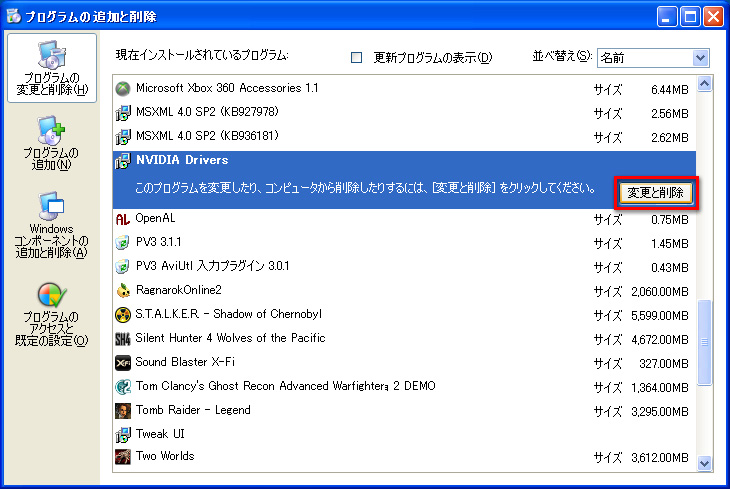
Task: Select the Silent Hunter 4 icon
Action: click(123, 339)
